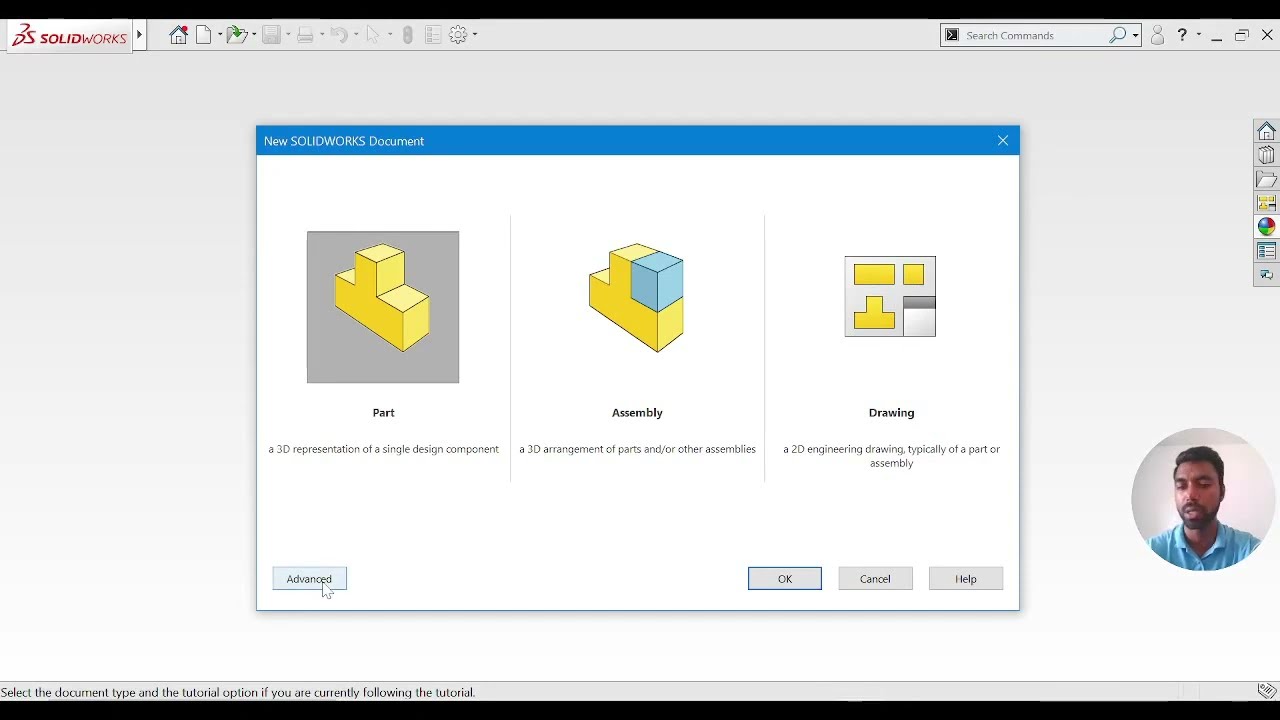
Task: Expand the Print dropdown arrow
Action: [322, 35]
